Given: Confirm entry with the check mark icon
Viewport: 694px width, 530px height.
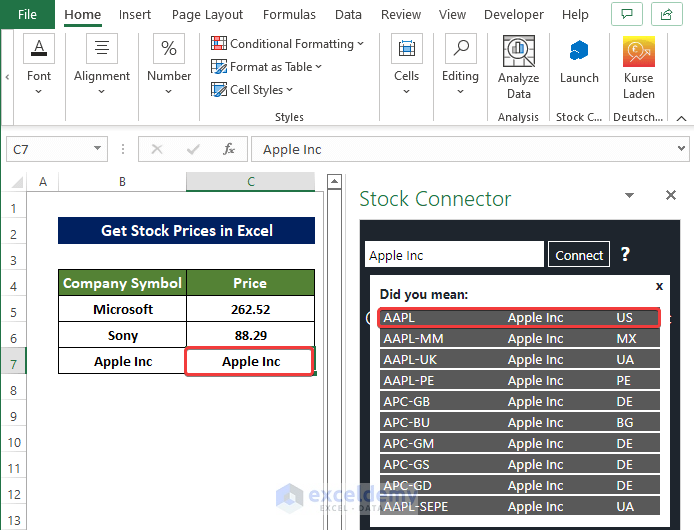Looking at the screenshot, I should 193,149.
